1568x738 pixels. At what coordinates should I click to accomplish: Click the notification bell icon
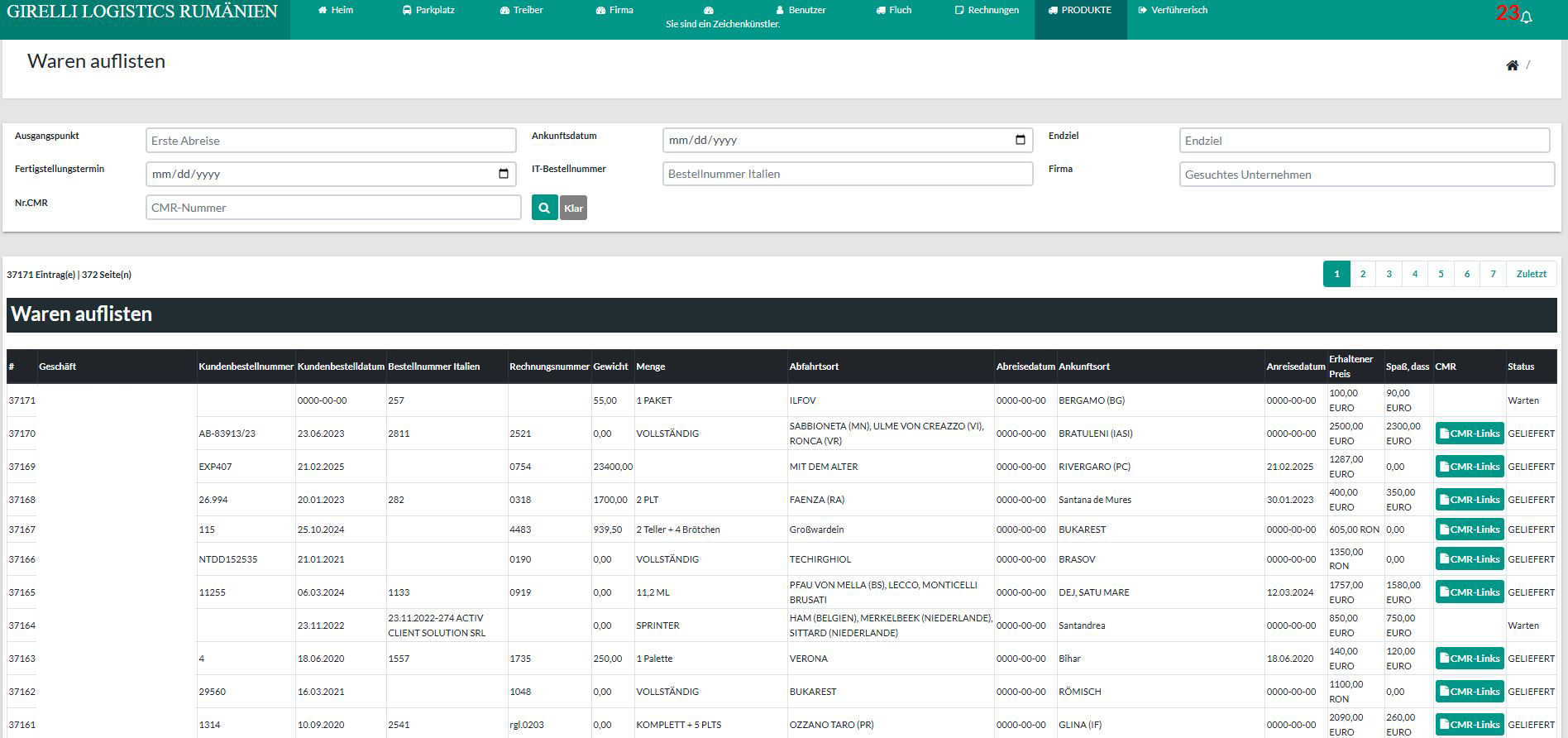coord(1526,17)
